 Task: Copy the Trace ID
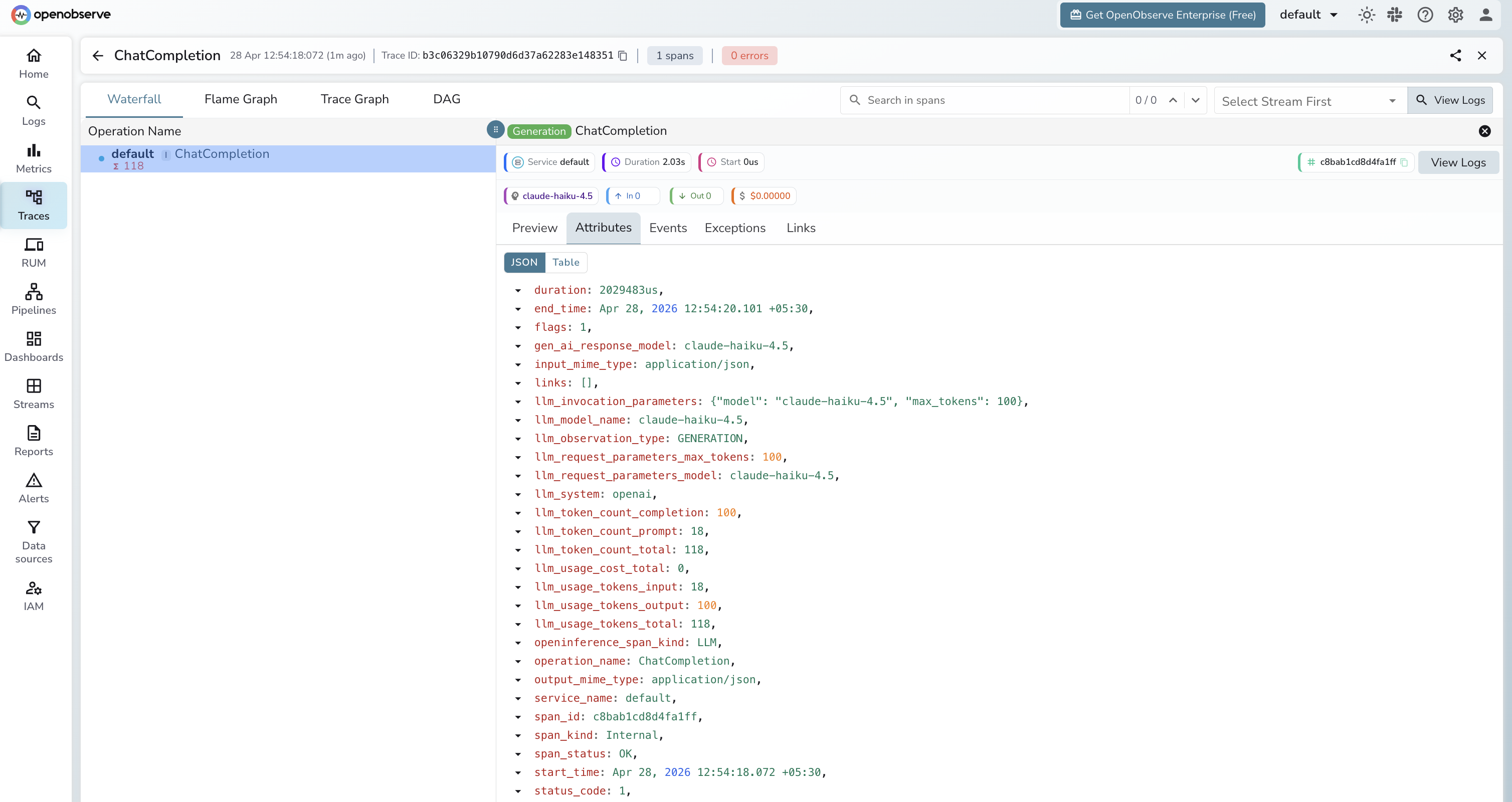pyautogui.click(x=623, y=55)
